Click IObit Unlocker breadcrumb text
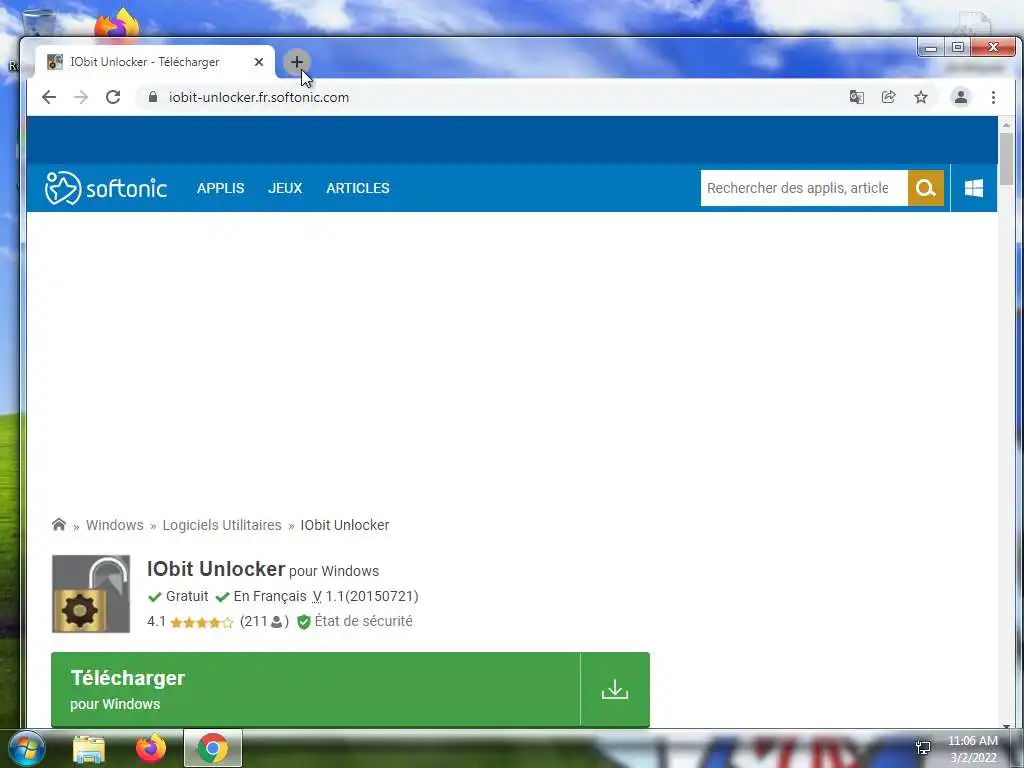The height and width of the screenshot is (768, 1024). [x=345, y=525]
